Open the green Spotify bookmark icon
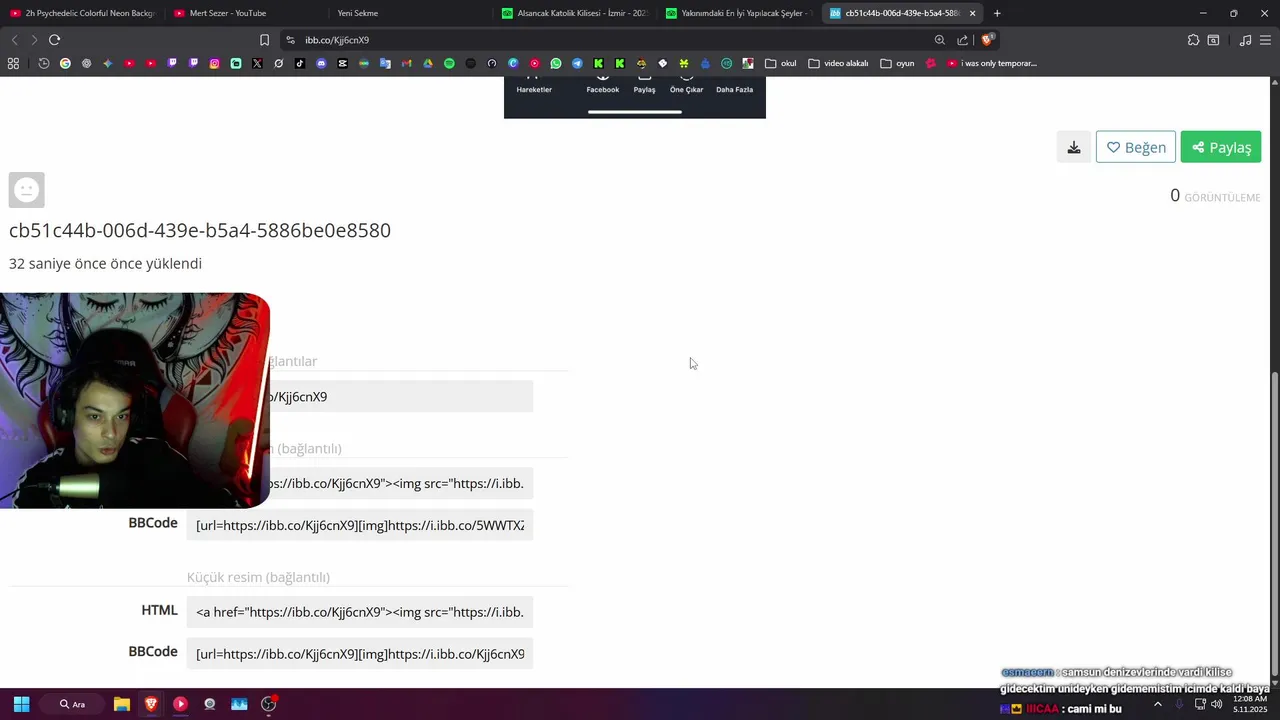 coord(449,63)
